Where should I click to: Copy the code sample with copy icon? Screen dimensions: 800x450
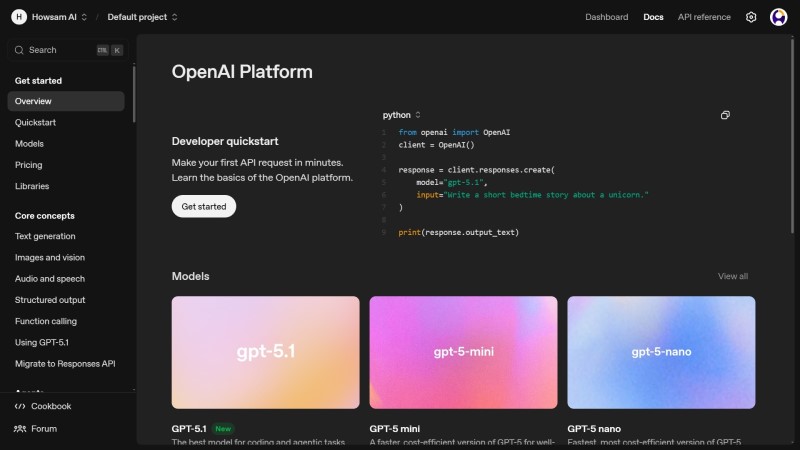click(x=725, y=115)
